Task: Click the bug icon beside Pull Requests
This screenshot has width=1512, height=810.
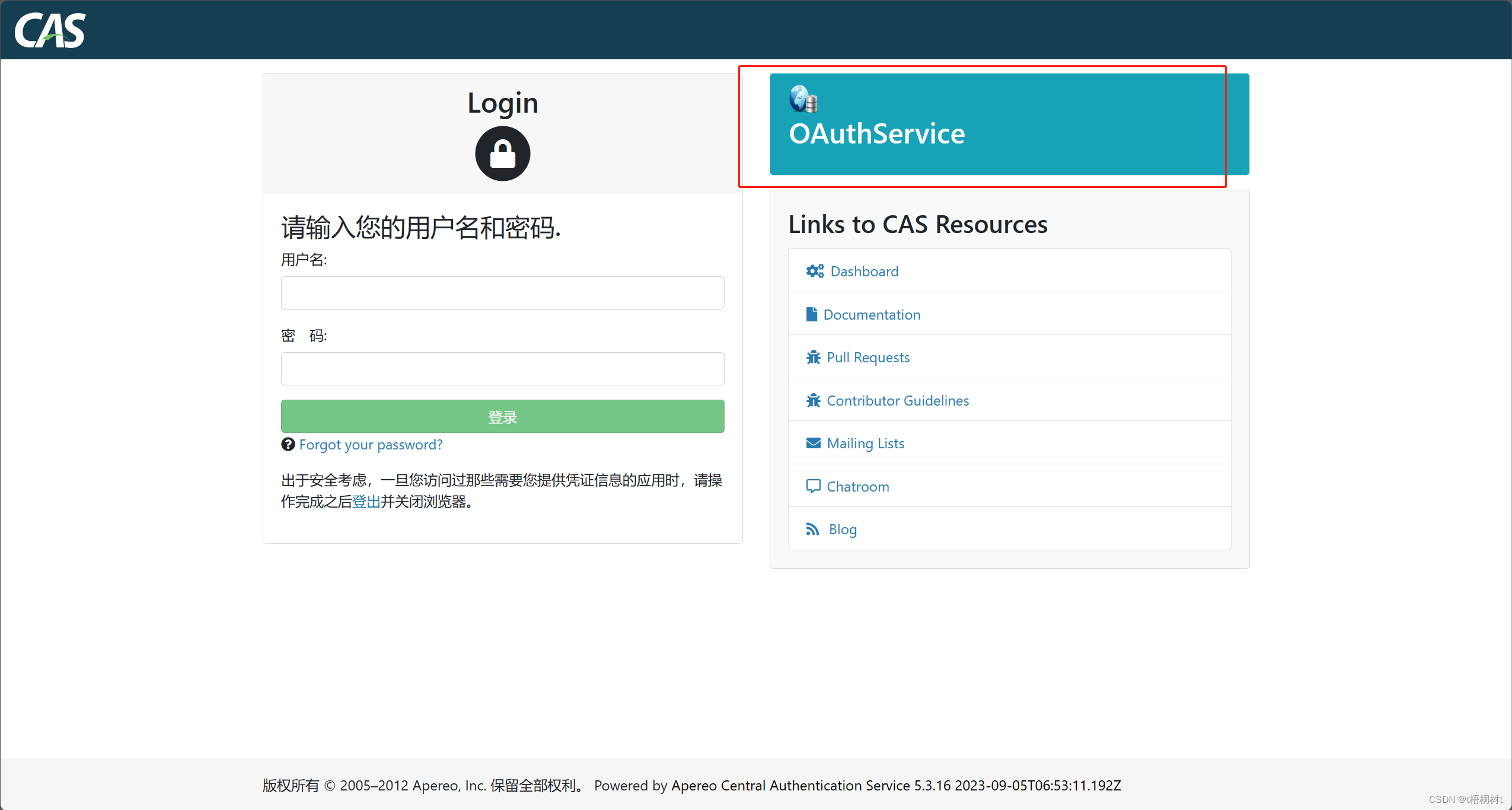Action: (x=813, y=357)
